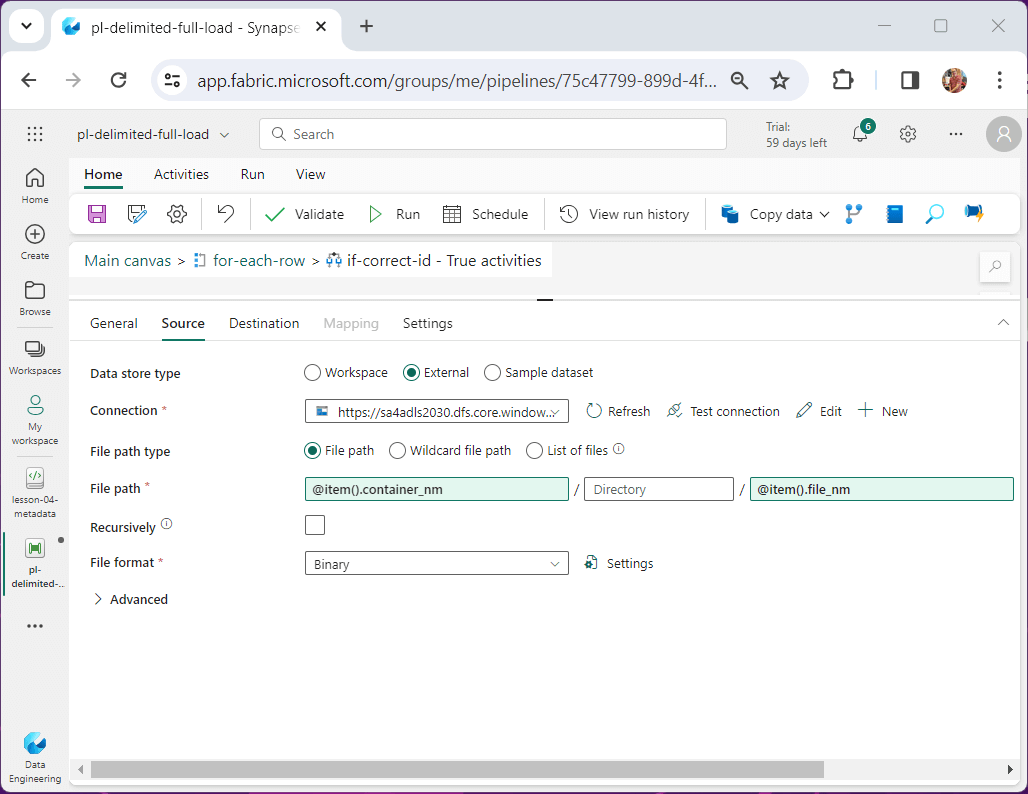Viewport: 1028px width, 794px height.
Task: Click the Notebook activity icon in toolbar
Action: (894, 214)
